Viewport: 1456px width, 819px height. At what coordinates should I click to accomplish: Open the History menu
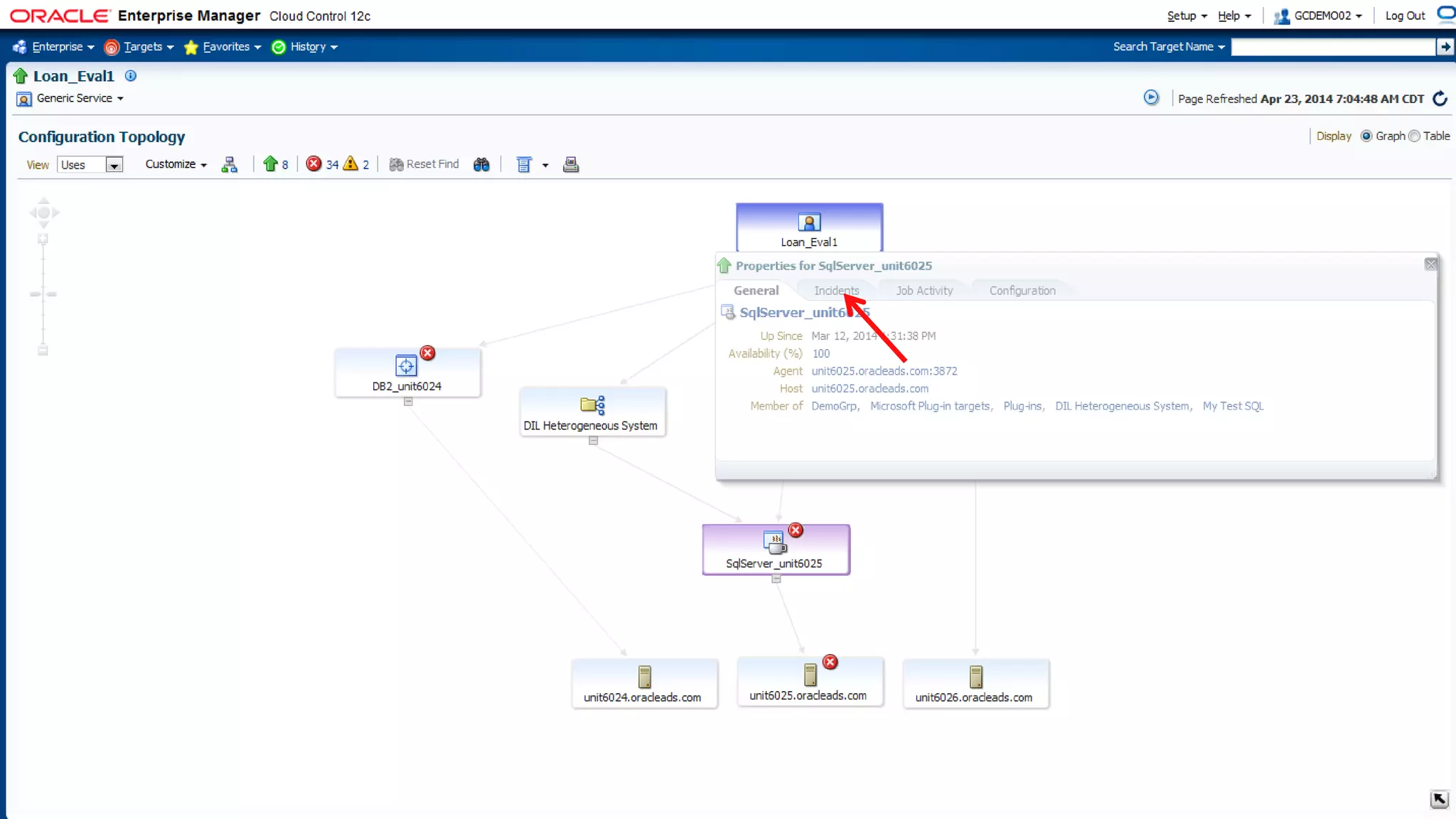pos(305,46)
